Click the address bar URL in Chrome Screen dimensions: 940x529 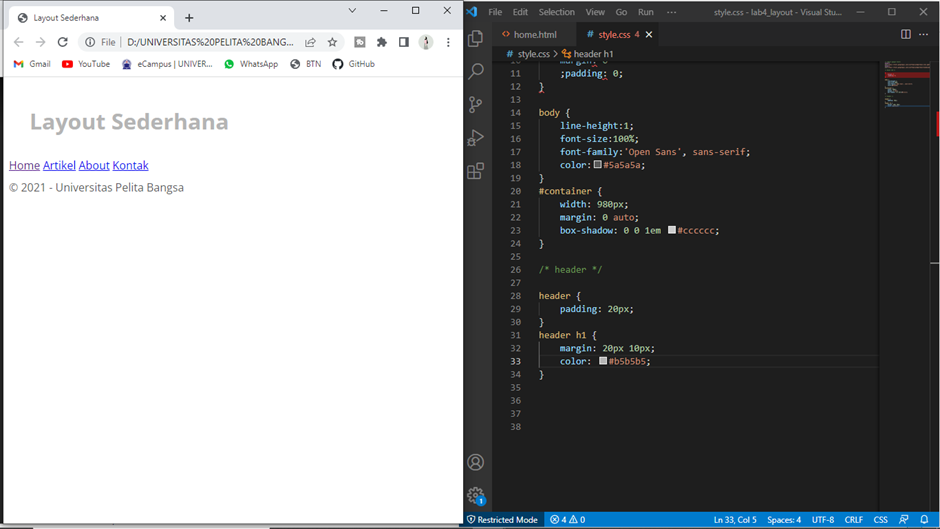(210, 42)
